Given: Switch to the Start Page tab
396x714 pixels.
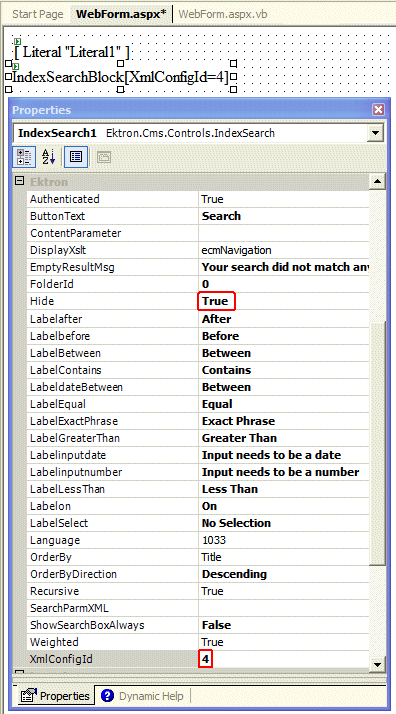Looking at the screenshot, I should click(38, 14).
